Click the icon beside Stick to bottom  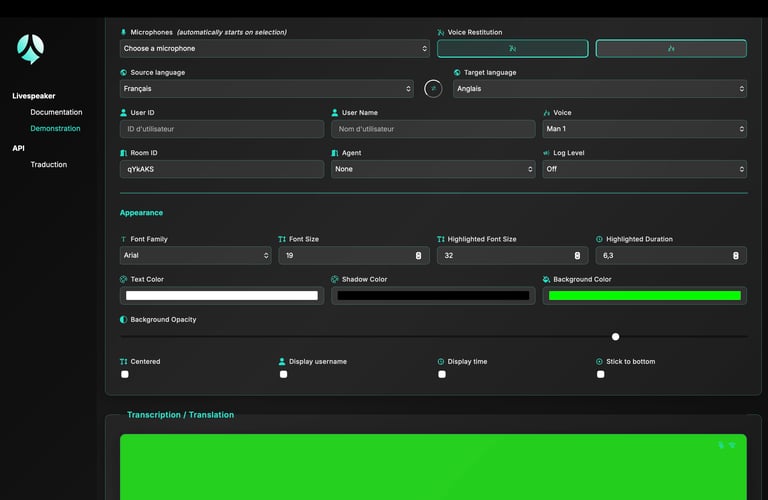point(599,361)
